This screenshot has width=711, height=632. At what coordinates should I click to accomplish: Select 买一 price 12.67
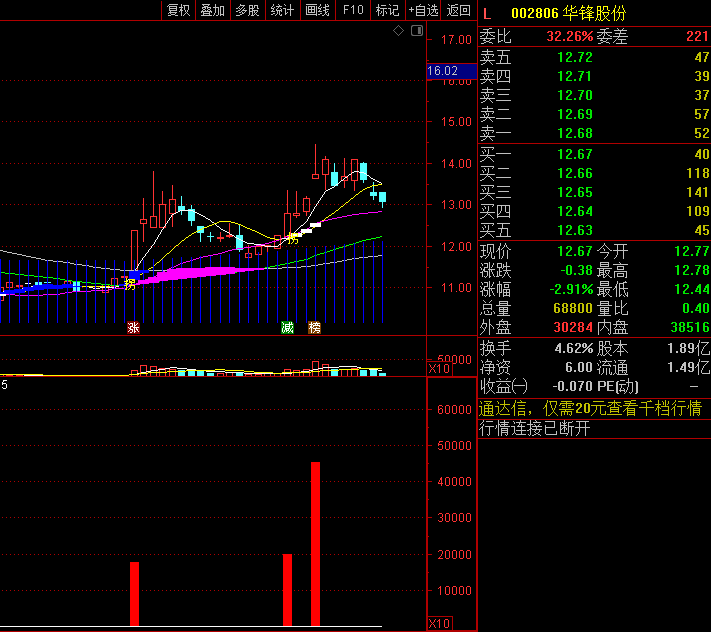pyautogui.click(x=575, y=155)
